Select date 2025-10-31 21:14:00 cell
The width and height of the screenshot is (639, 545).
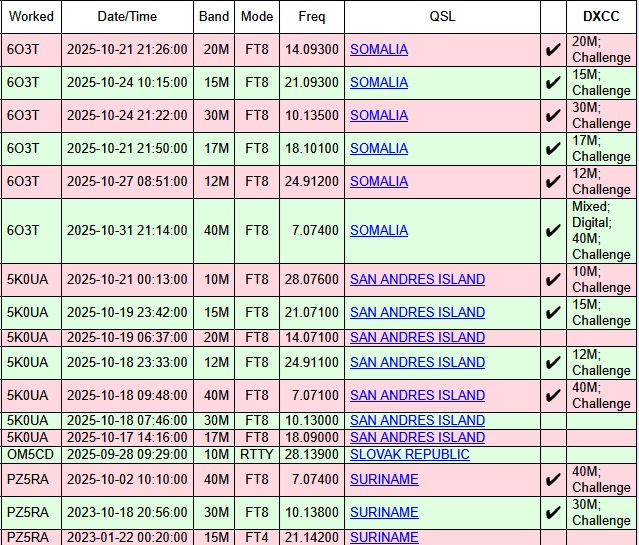point(127,231)
